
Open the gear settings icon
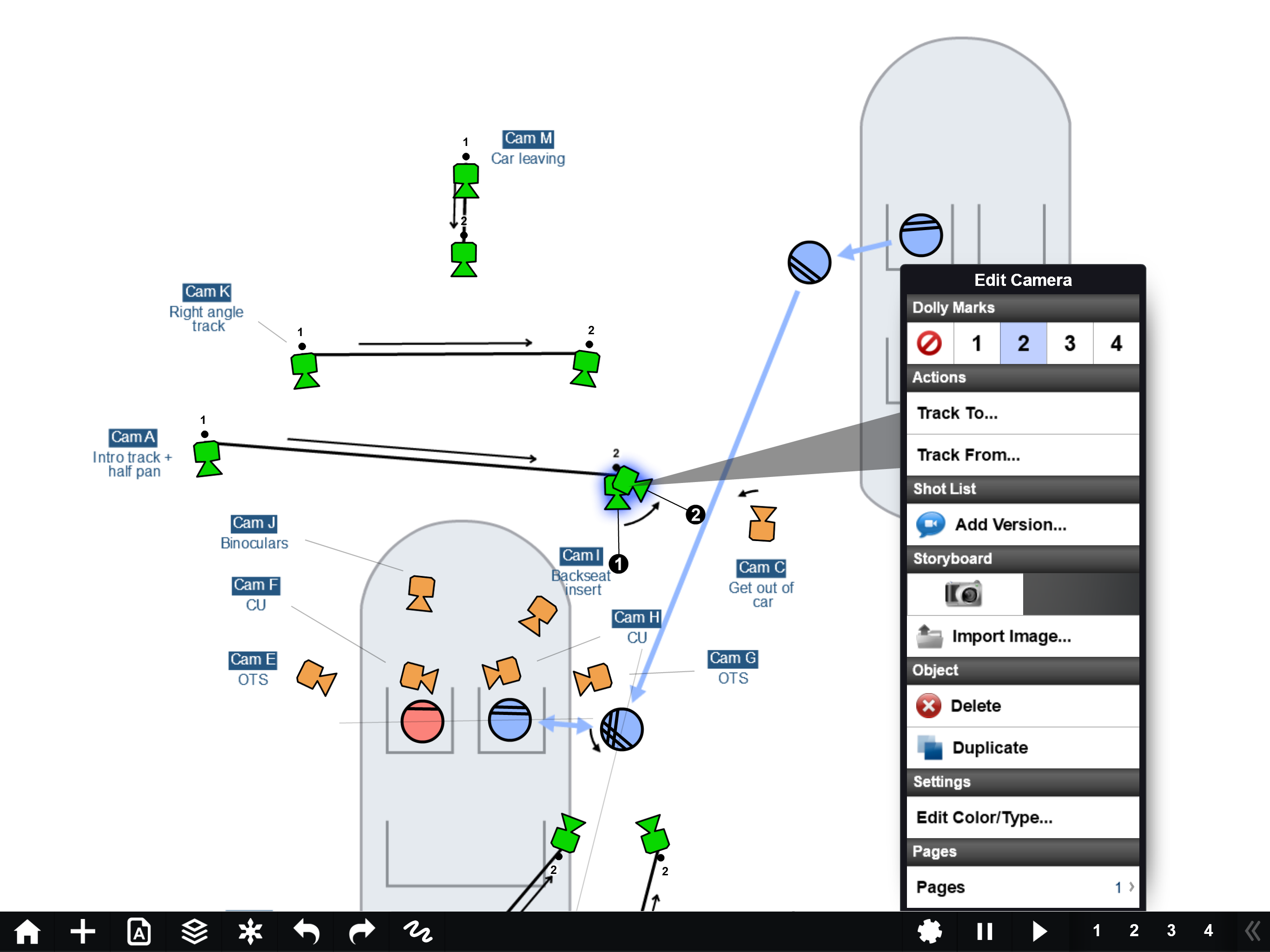point(930,932)
